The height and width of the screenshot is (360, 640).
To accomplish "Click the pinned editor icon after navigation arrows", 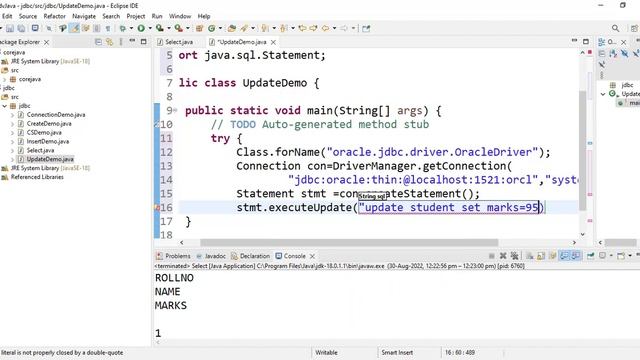I will pyautogui.click(x=366, y=28).
